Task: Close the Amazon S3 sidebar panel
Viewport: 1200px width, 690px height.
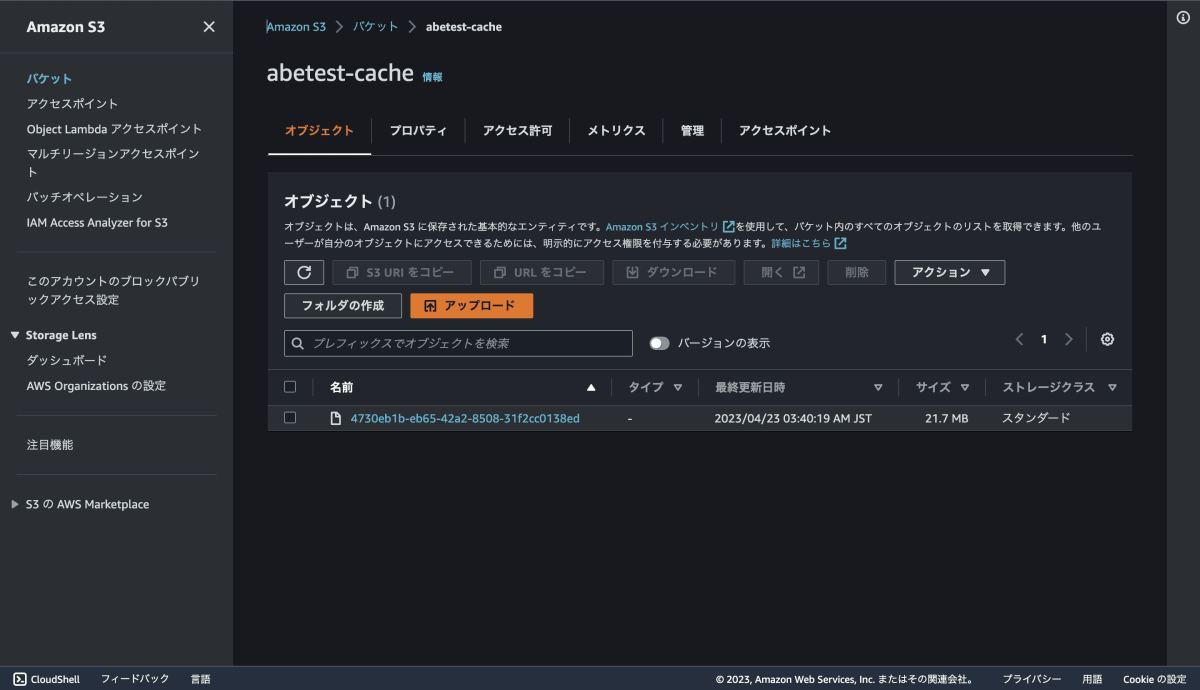Action: 209,27
